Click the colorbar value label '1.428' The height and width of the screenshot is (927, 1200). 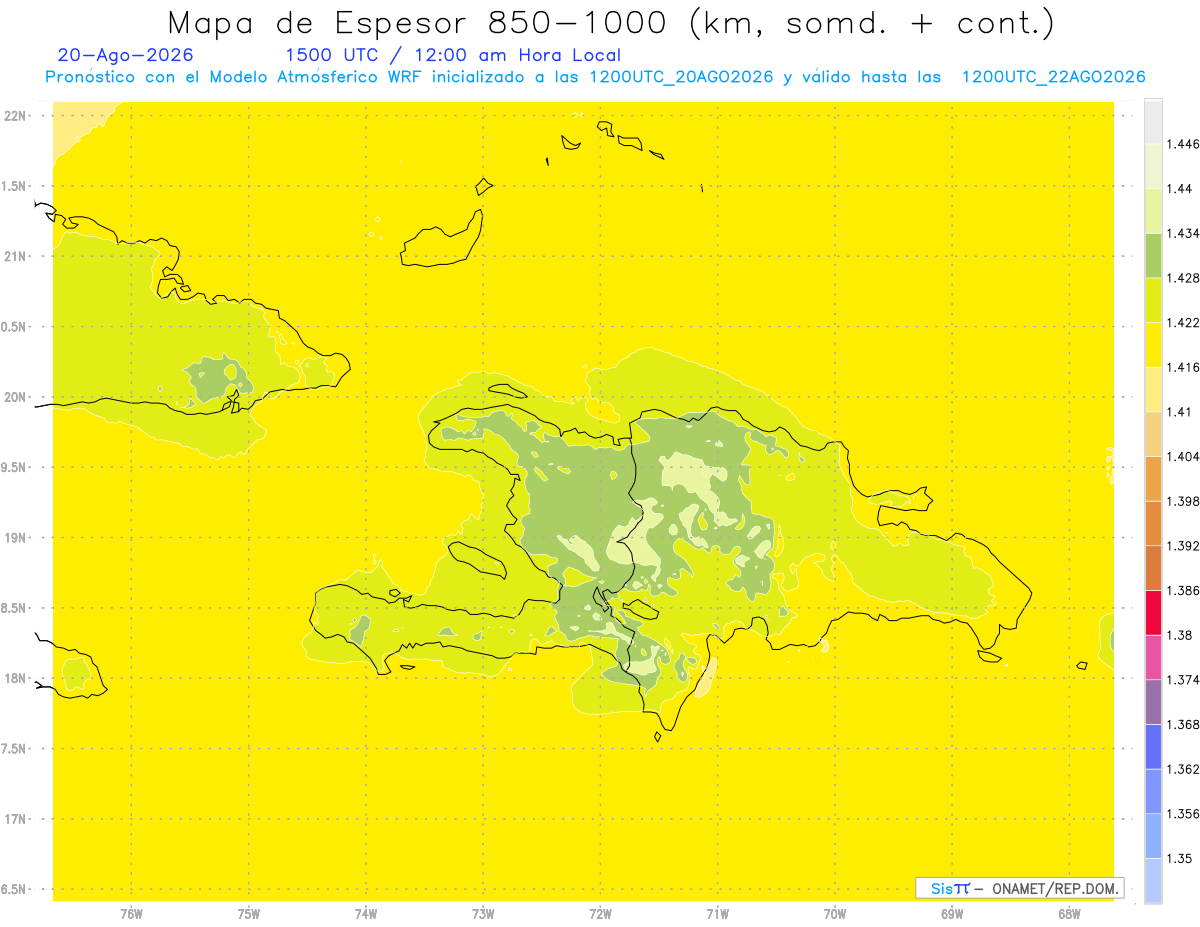(1183, 278)
